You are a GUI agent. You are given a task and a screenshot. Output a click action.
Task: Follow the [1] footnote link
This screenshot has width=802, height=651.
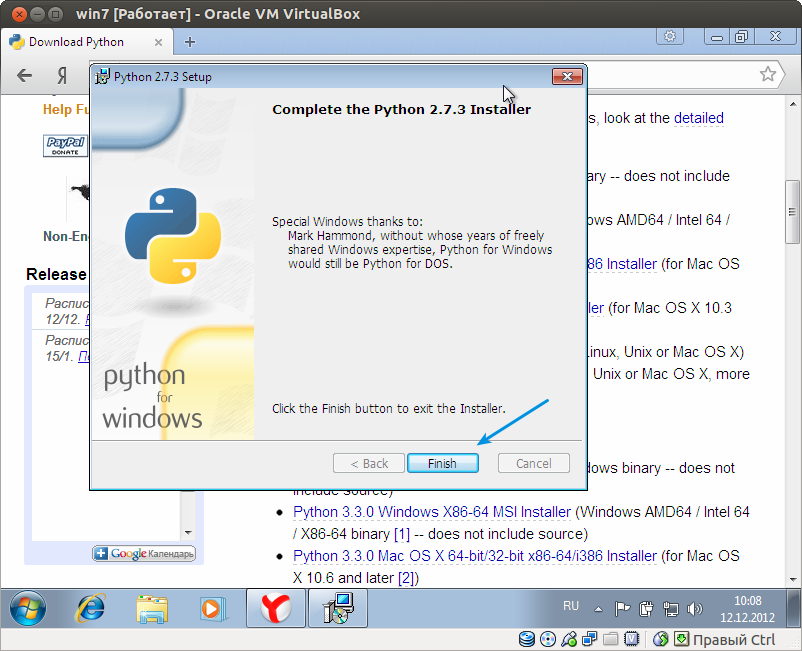coord(402,534)
